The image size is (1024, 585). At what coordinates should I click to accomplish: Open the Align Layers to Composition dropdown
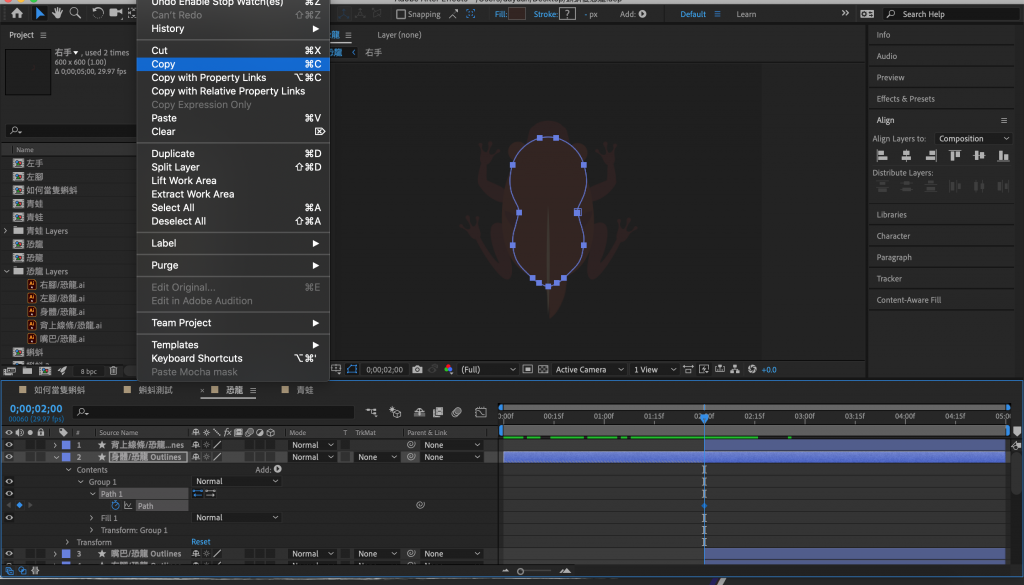[974, 139]
